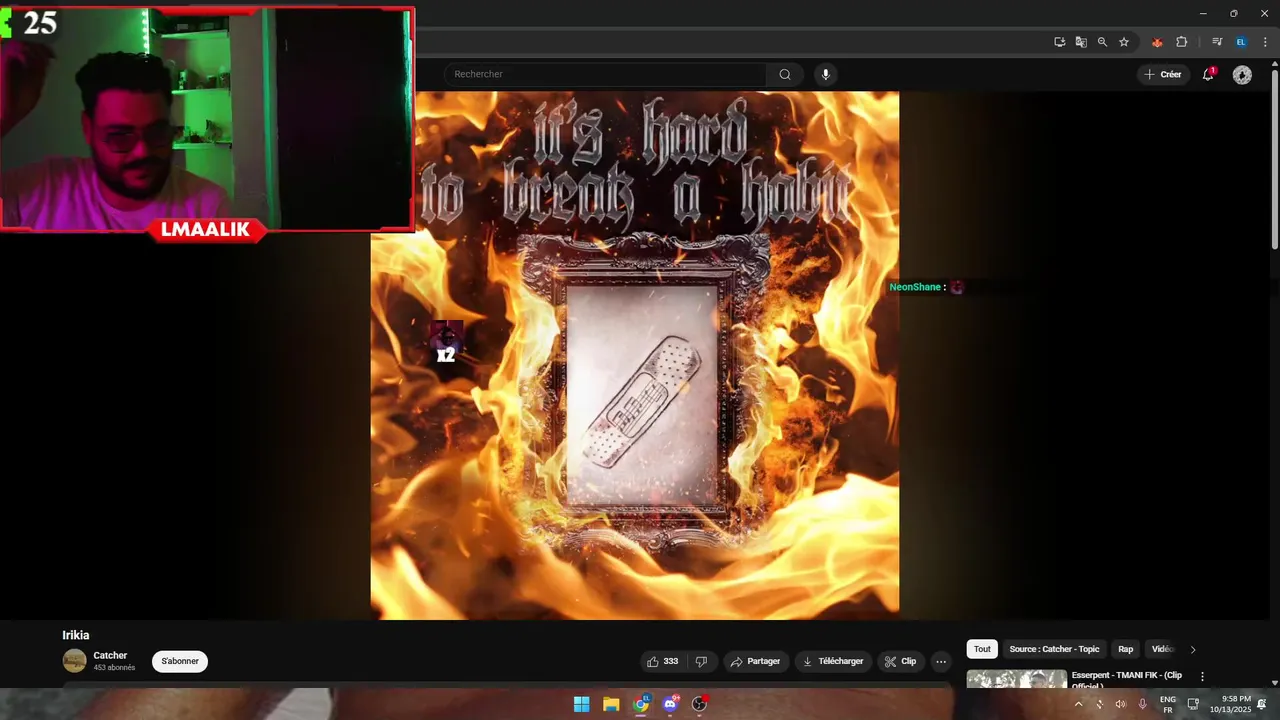The height and width of the screenshot is (720, 1280).
Task: Select the Rap filter chip
Action: 1125,649
